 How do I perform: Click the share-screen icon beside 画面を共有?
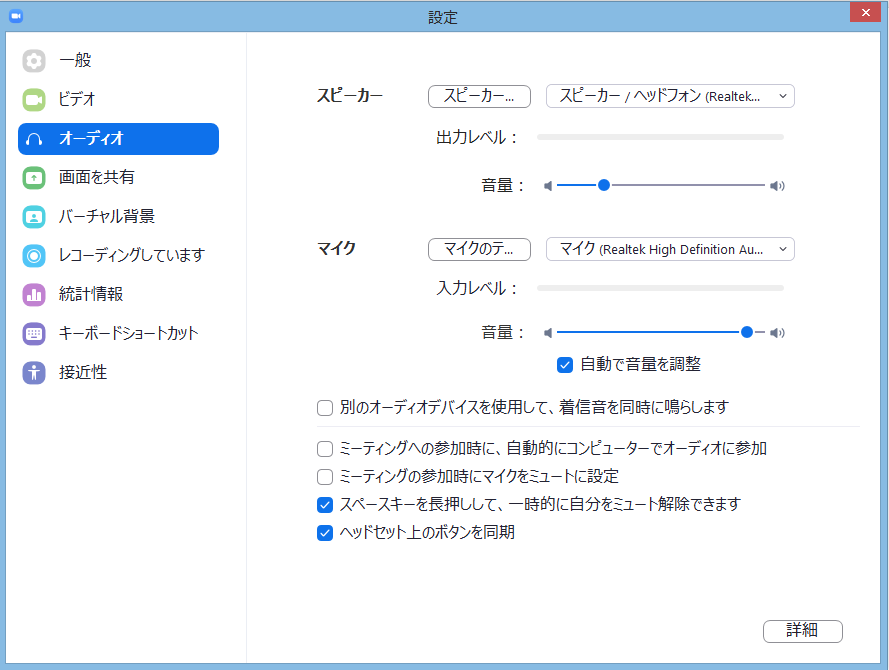click(x=34, y=177)
